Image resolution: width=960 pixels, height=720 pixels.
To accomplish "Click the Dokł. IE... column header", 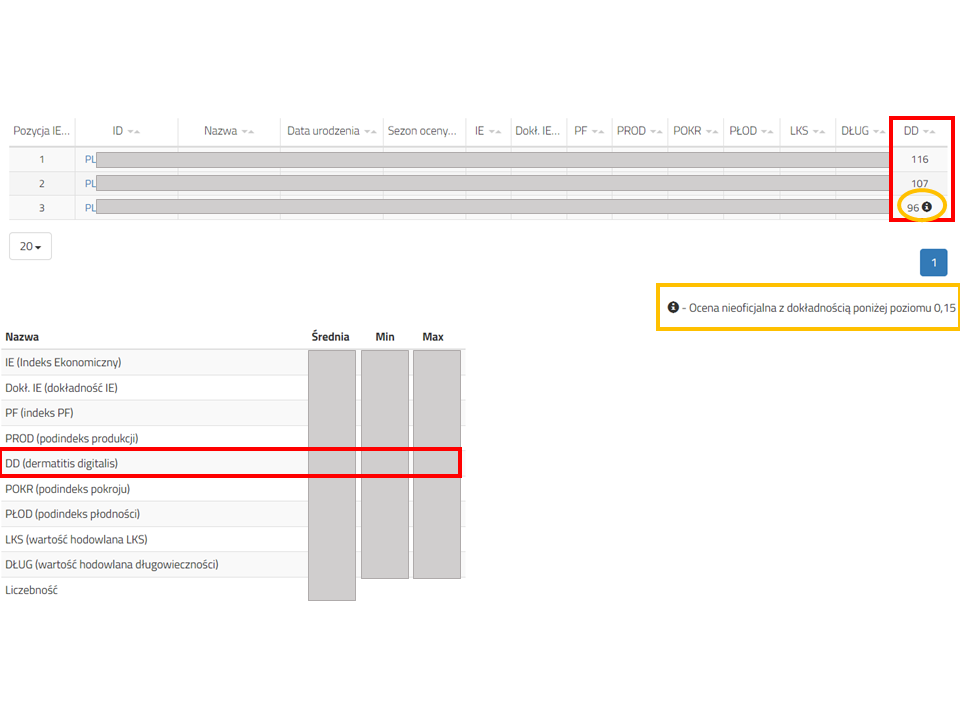I will [538, 131].
